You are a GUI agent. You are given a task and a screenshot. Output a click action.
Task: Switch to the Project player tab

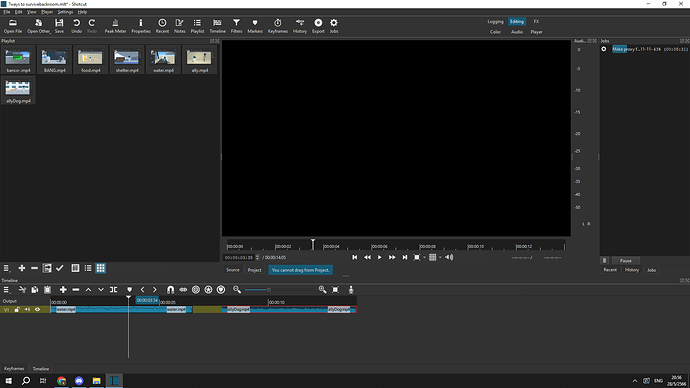click(x=254, y=270)
